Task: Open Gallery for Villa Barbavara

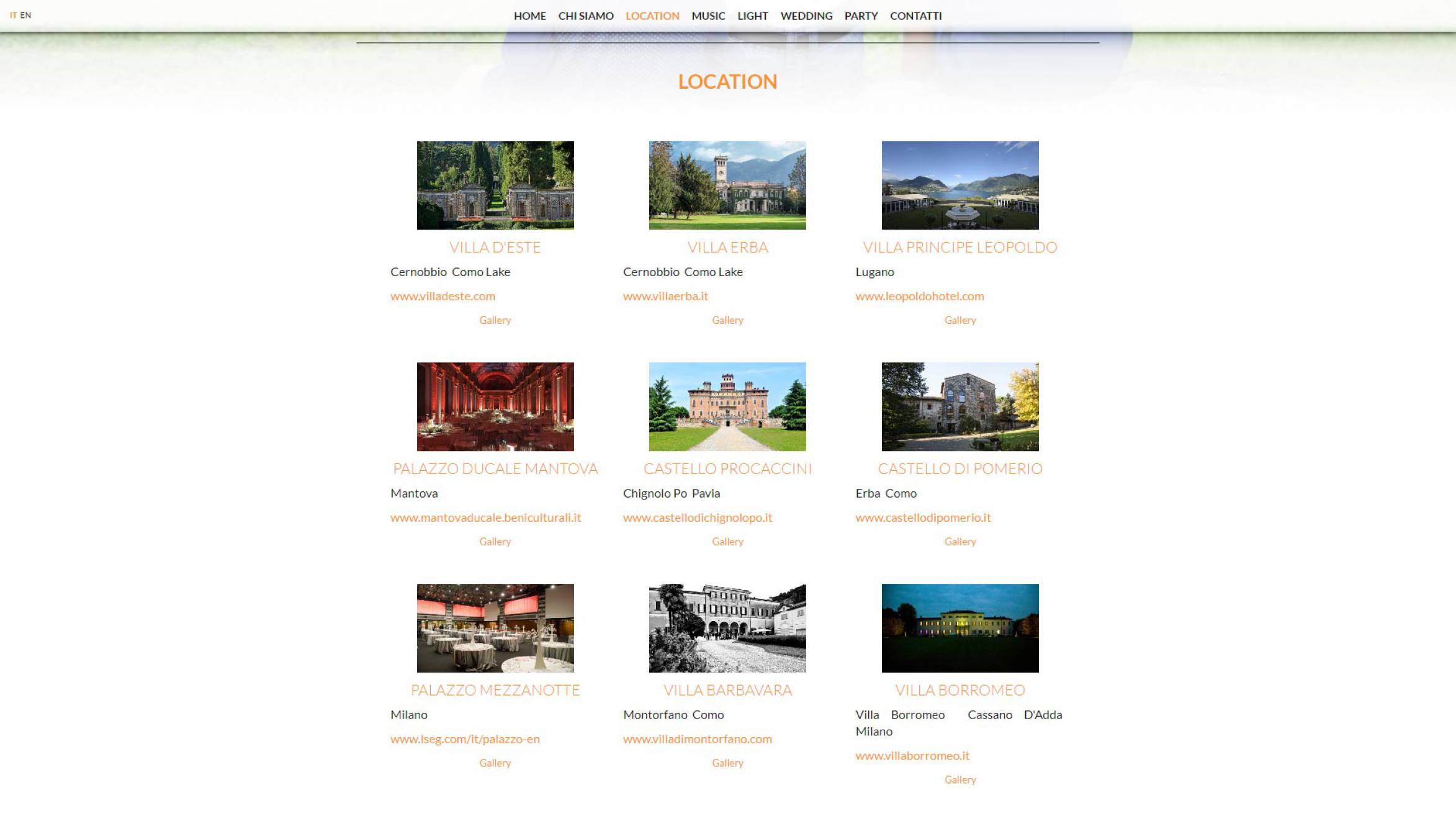Action: tap(727, 763)
